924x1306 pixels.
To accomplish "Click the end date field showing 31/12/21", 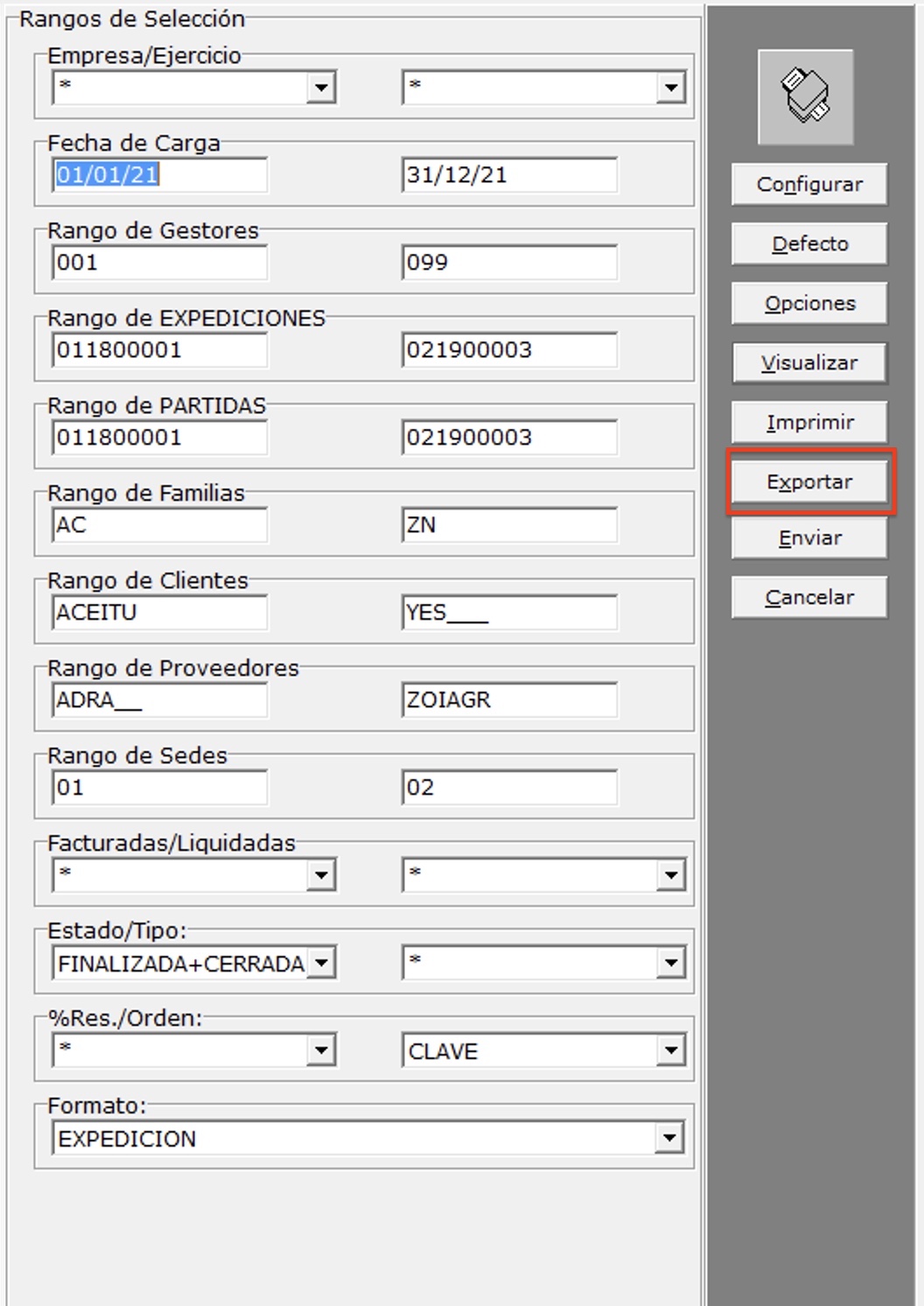I will click(x=509, y=175).
